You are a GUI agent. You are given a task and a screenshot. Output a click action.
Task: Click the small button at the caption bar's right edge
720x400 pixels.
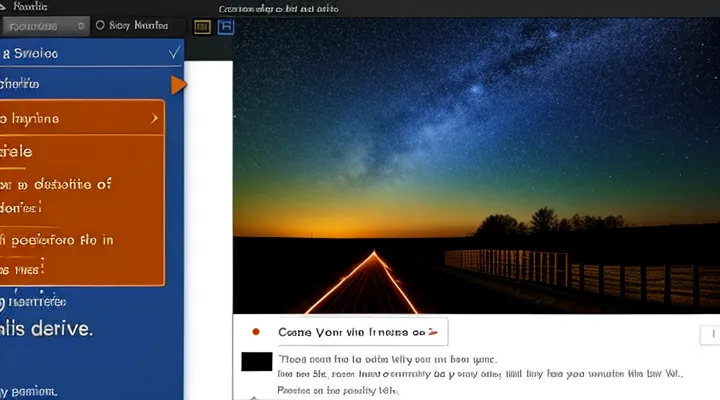click(714, 331)
